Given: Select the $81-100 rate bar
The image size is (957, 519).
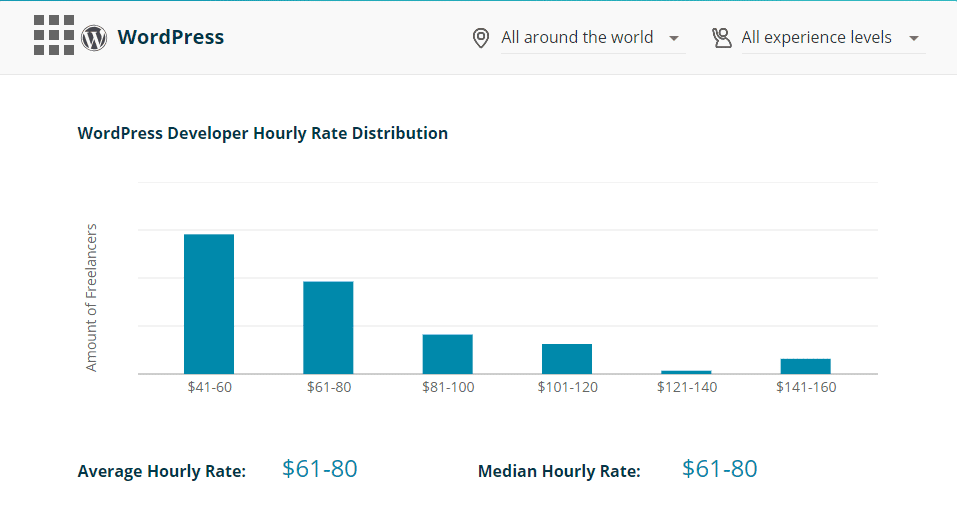Looking at the screenshot, I should point(447,354).
